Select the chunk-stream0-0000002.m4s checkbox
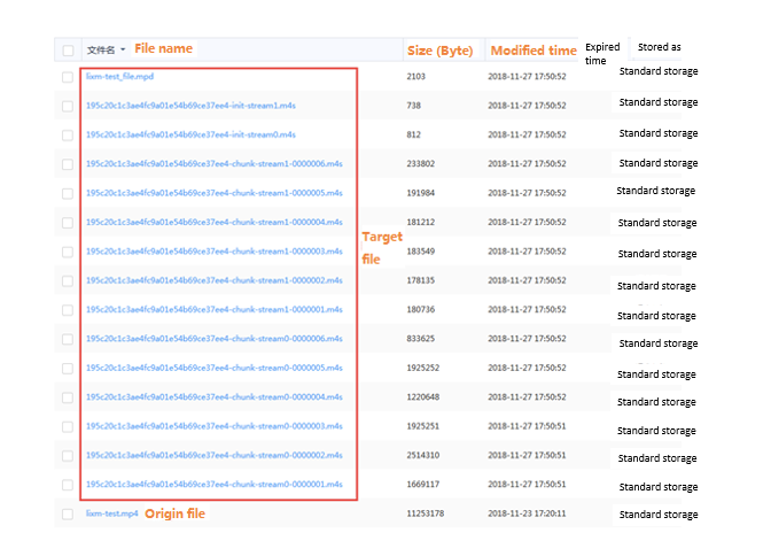This screenshot has height=533, width=771. pos(68,456)
